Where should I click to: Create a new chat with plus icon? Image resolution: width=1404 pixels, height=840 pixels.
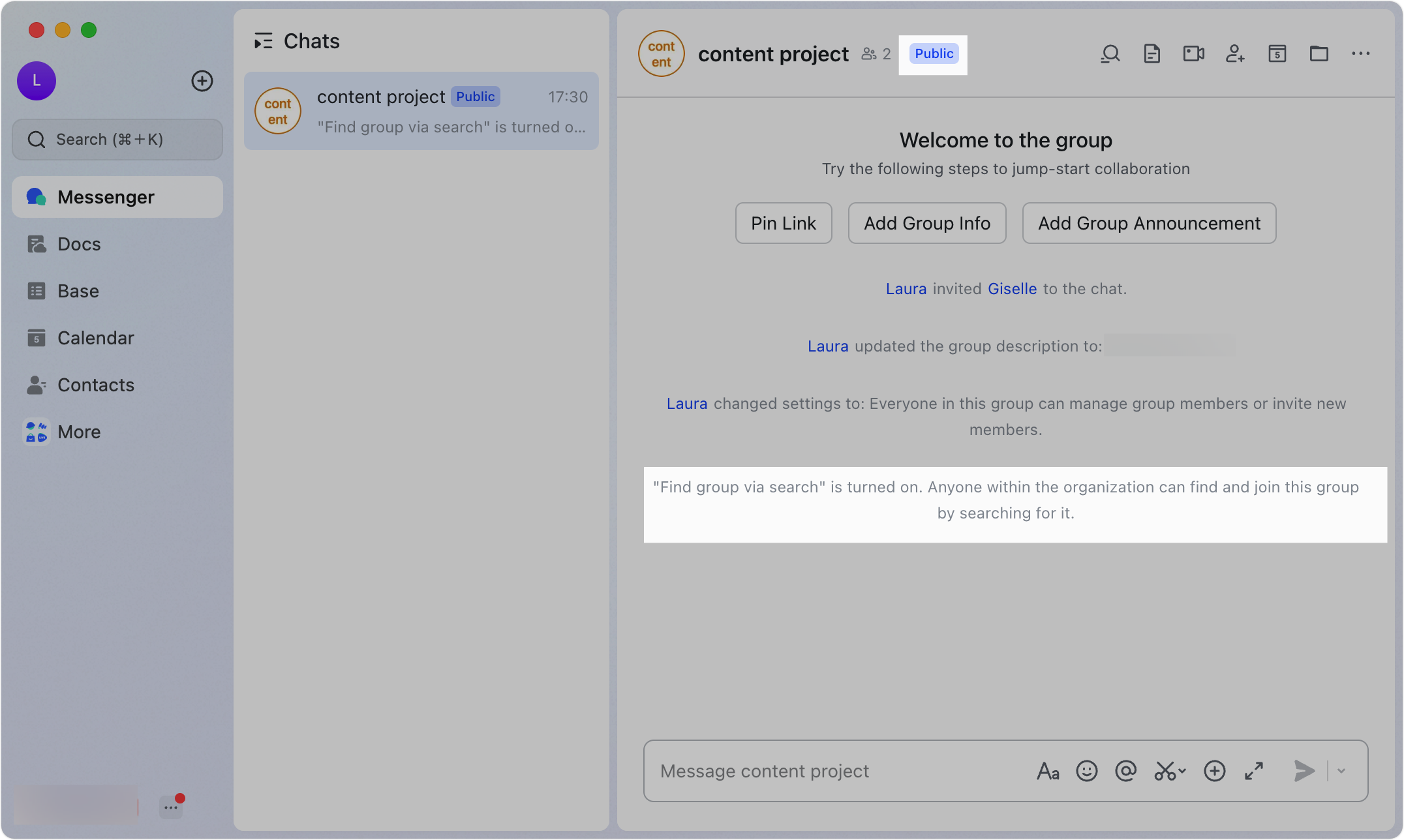(x=202, y=81)
